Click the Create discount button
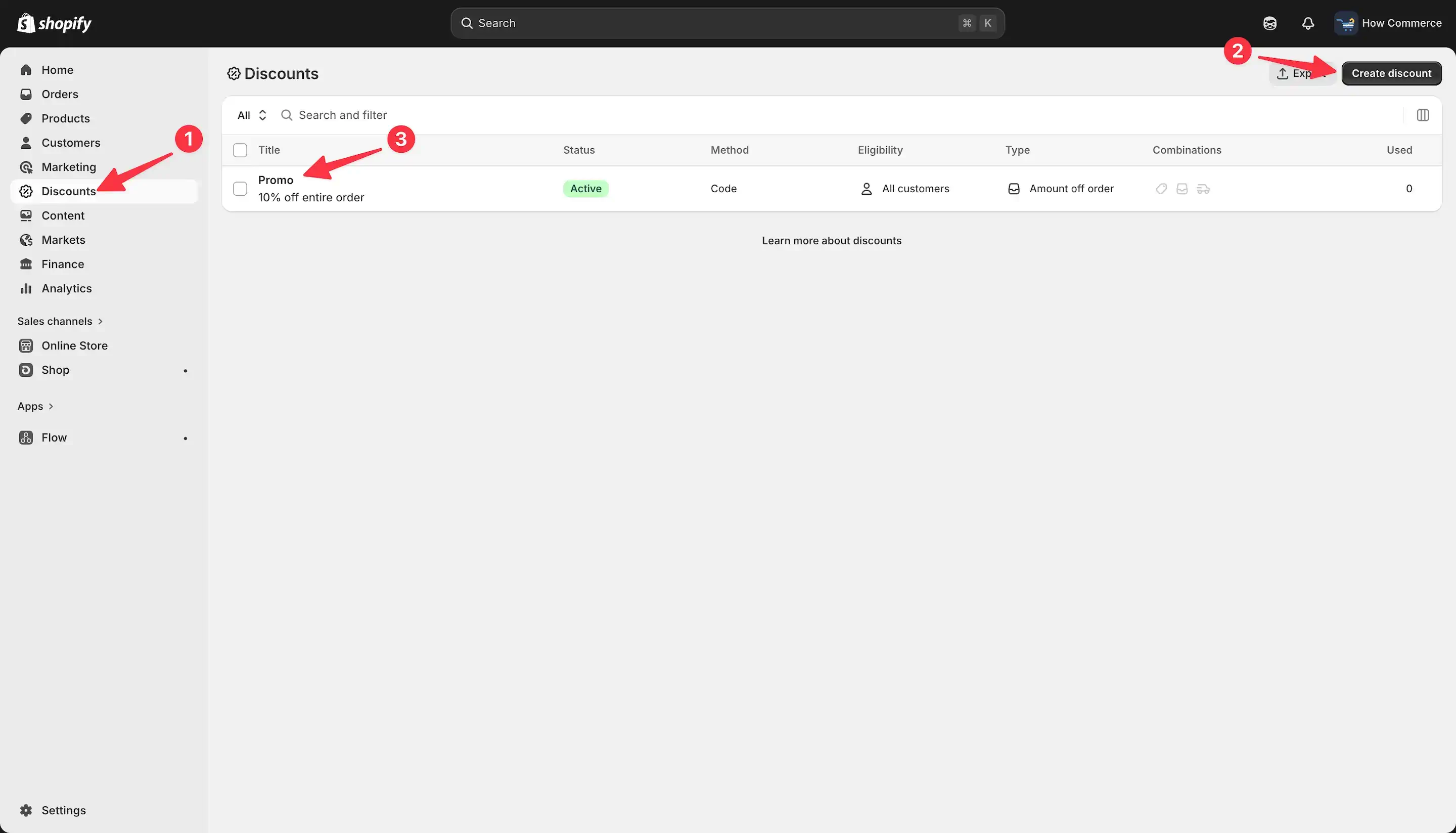 [1391, 73]
